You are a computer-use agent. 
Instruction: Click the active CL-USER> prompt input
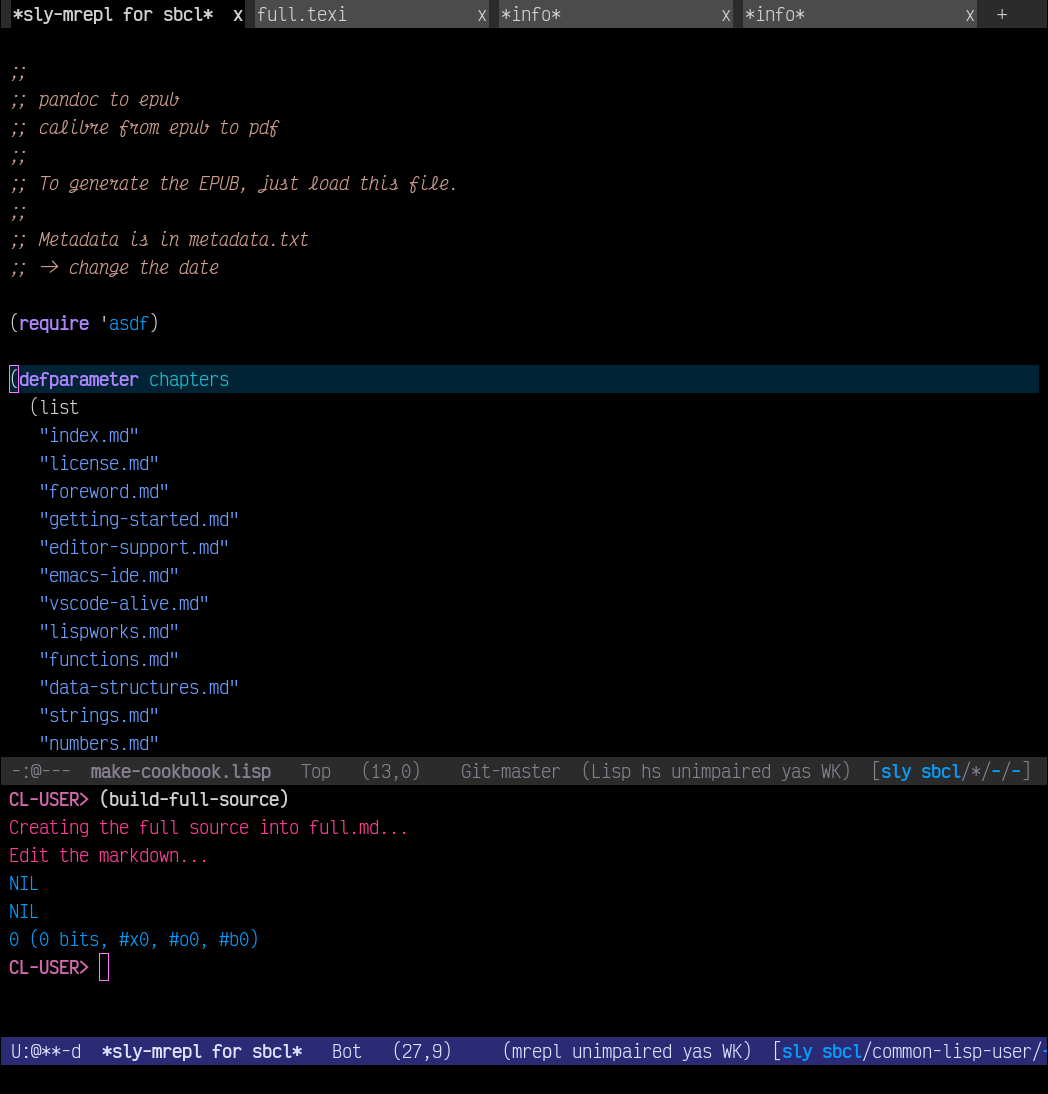[104, 968]
